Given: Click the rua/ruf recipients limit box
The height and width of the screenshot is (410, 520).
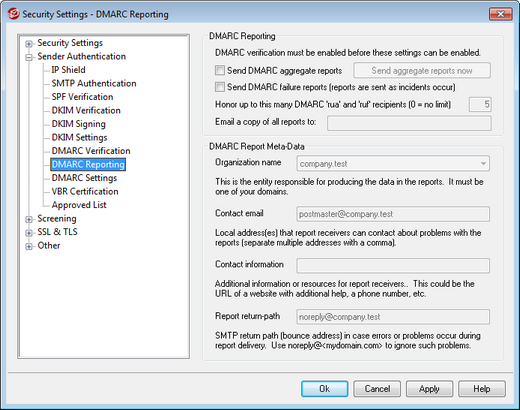Looking at the screenshot, I should tap(480, 104).
